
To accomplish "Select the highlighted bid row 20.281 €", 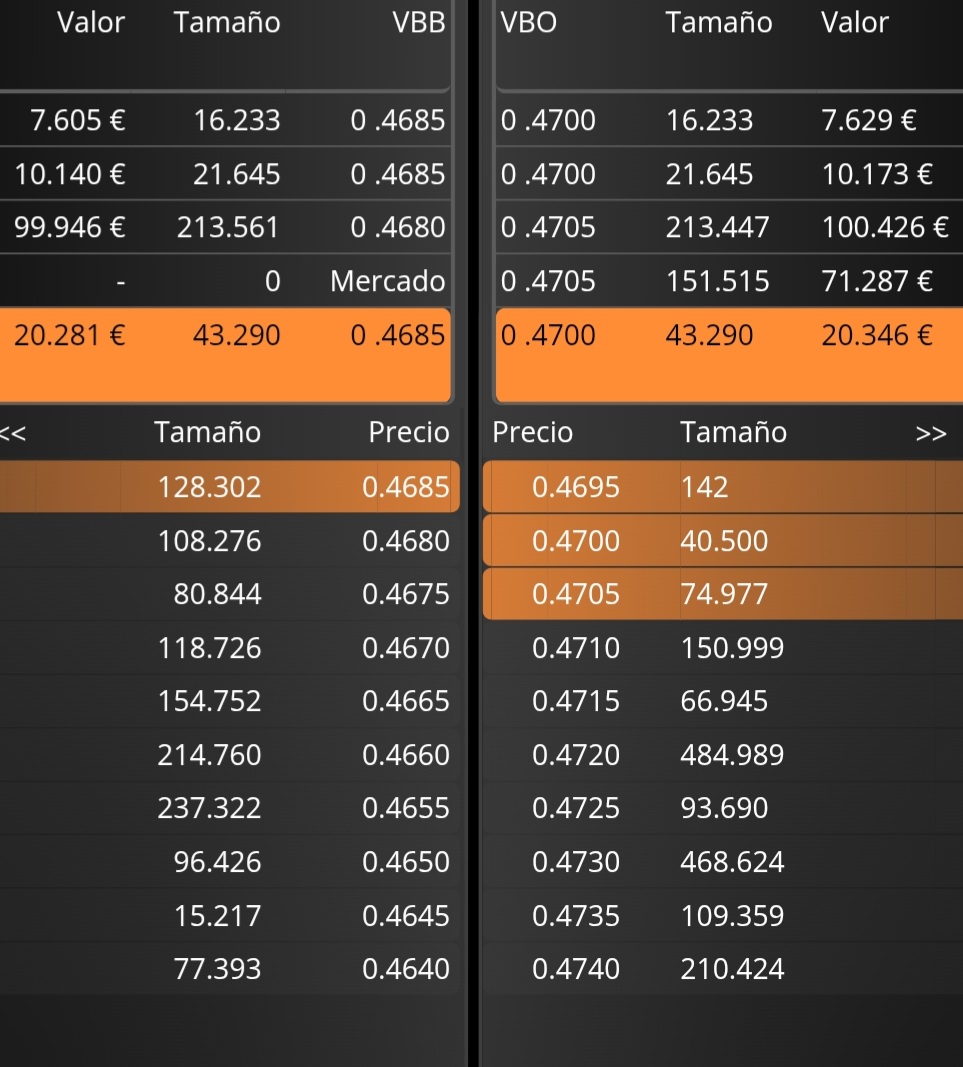I will point(225,355).
